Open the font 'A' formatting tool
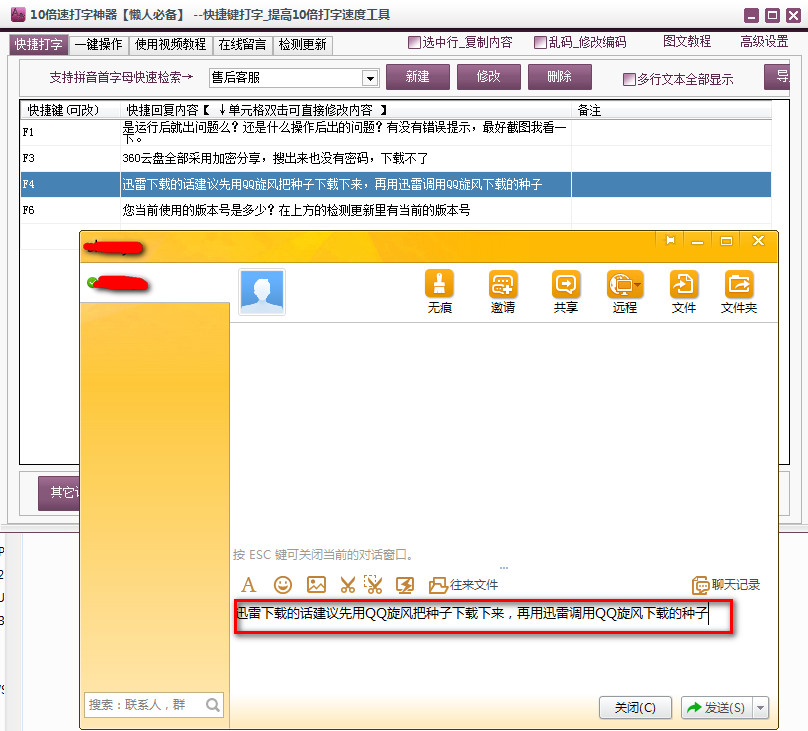The height and width of the screenshot is (731, 808). point(248,585)
